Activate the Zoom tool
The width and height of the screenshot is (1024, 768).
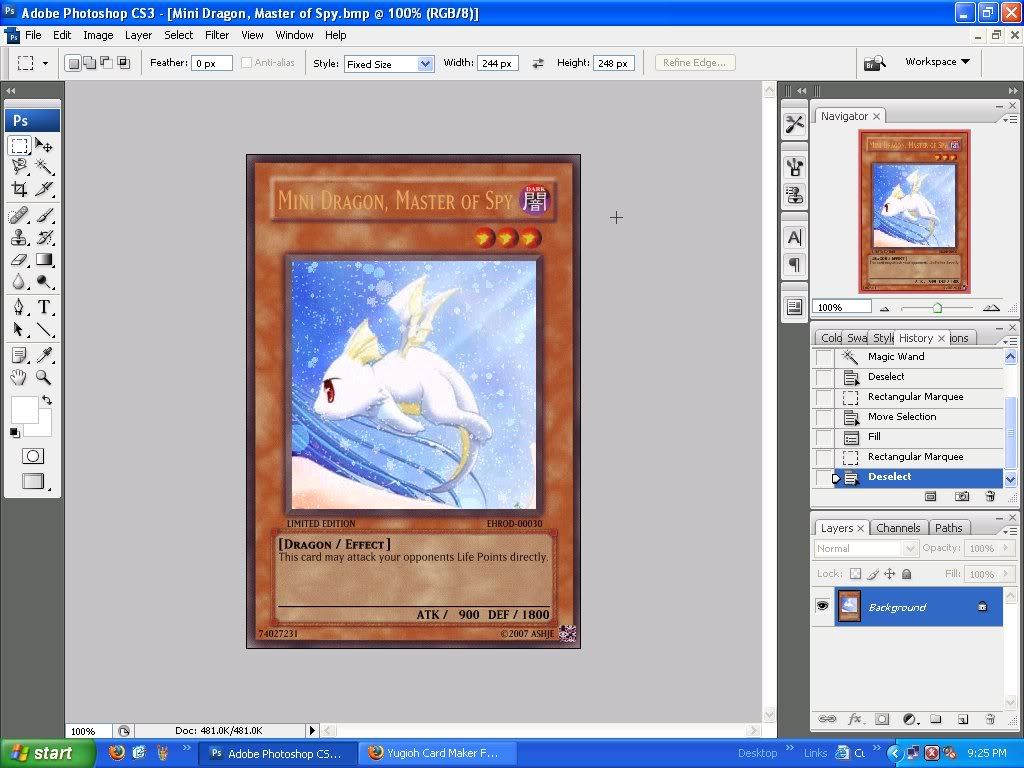(44, 377)
